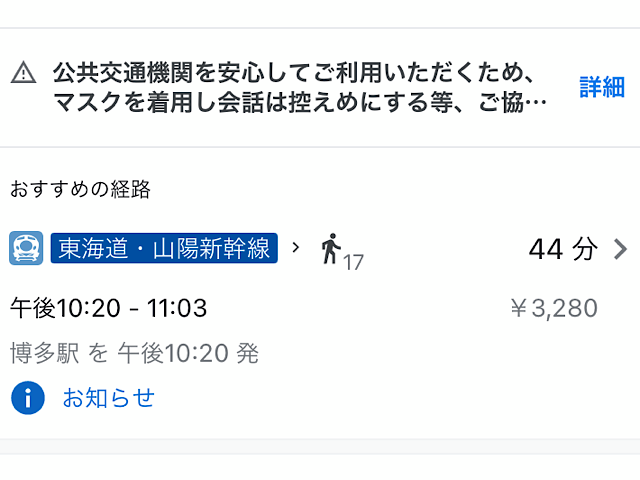Click the マスクを着用 advisory second line

coord(300,102)
